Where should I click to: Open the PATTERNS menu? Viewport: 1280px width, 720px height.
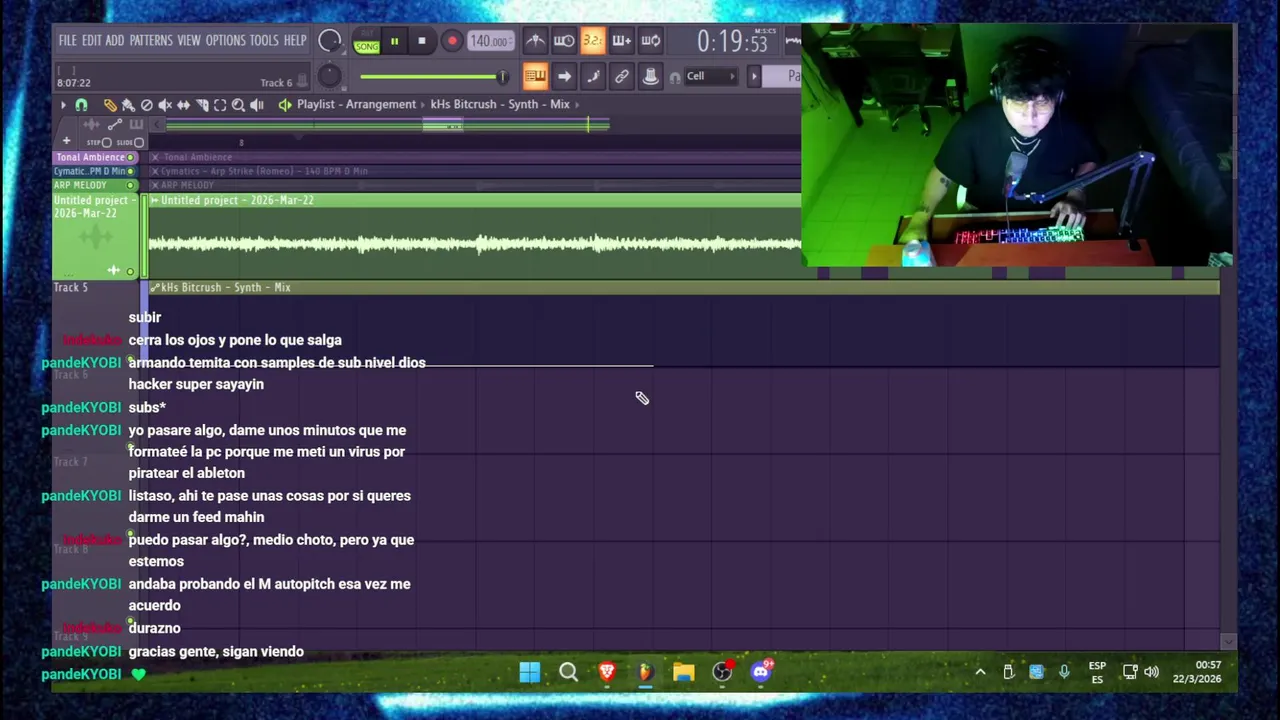151,41
